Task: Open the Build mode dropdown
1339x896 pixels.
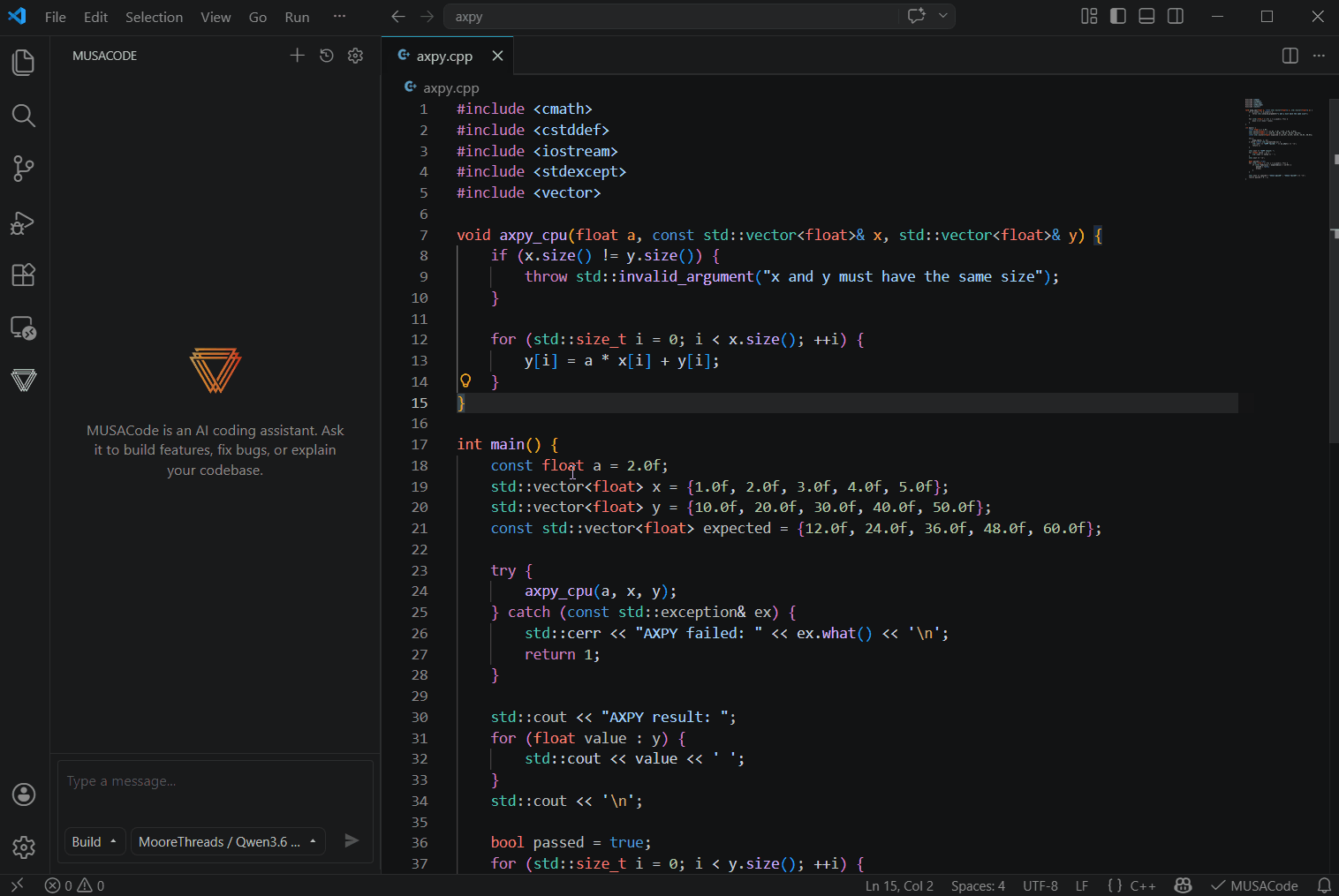Action: pos(95,841)
